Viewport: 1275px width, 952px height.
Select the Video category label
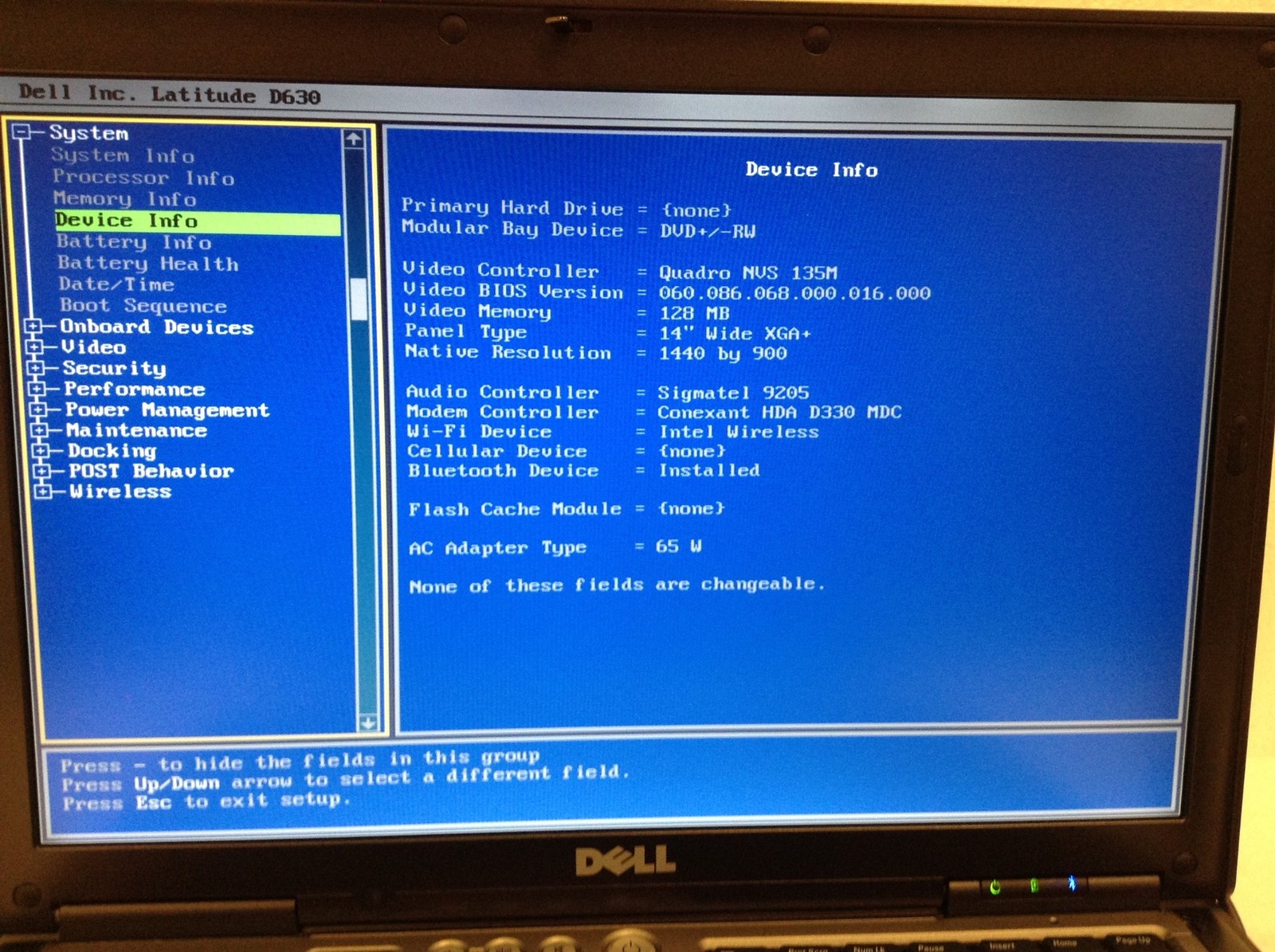(94, 347)
